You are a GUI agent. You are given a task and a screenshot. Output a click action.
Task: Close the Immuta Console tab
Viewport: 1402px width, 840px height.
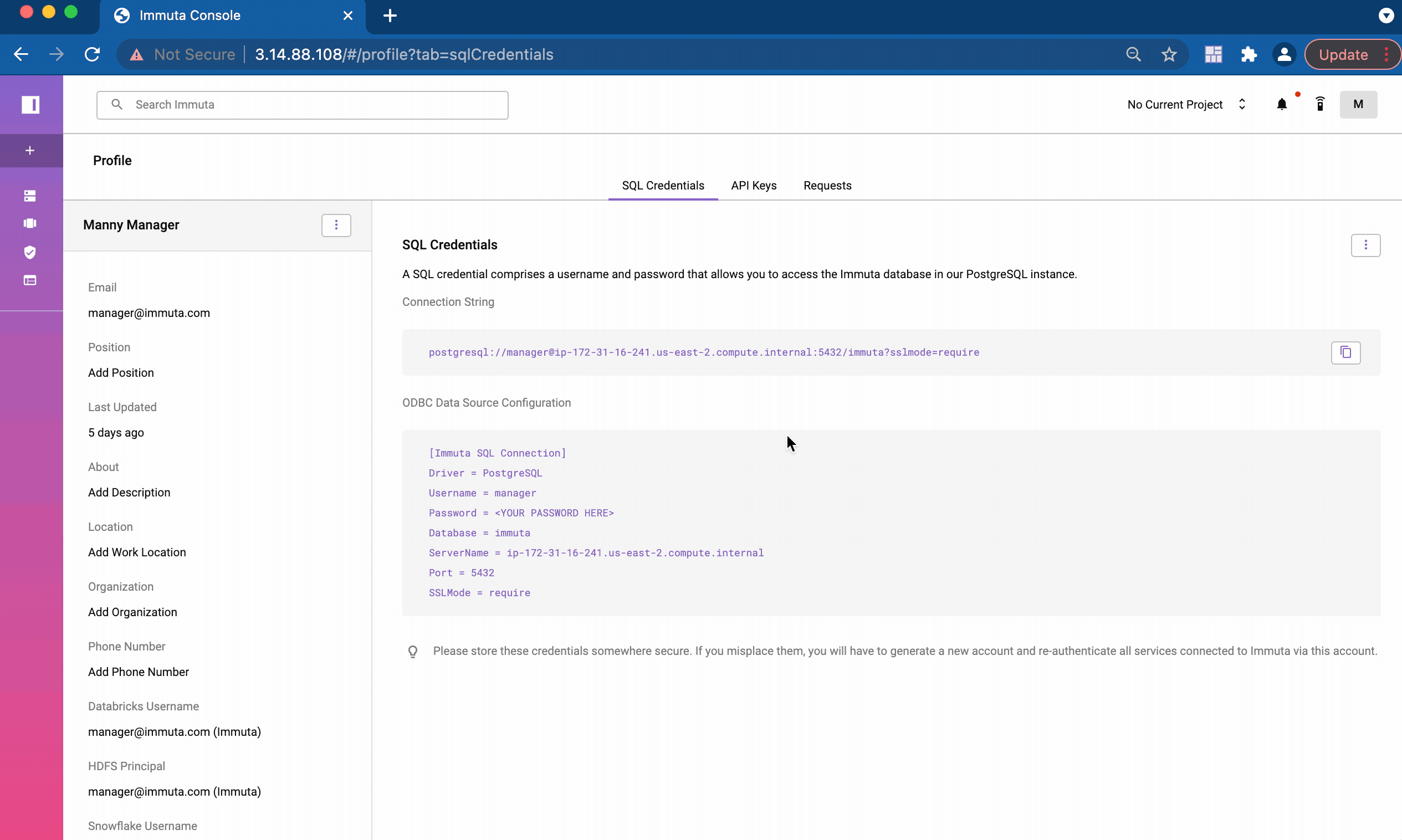(x=347, y=16)
